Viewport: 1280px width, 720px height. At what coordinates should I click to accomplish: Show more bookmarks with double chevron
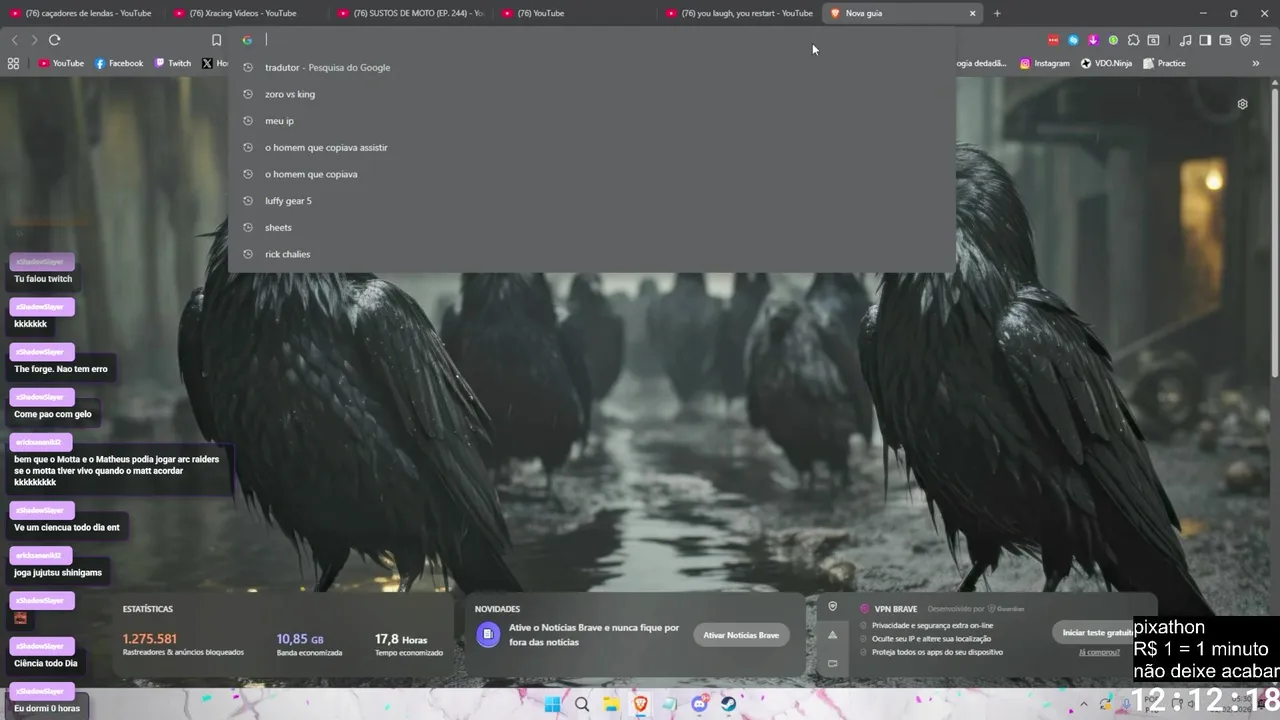(x=1256, y=63)
